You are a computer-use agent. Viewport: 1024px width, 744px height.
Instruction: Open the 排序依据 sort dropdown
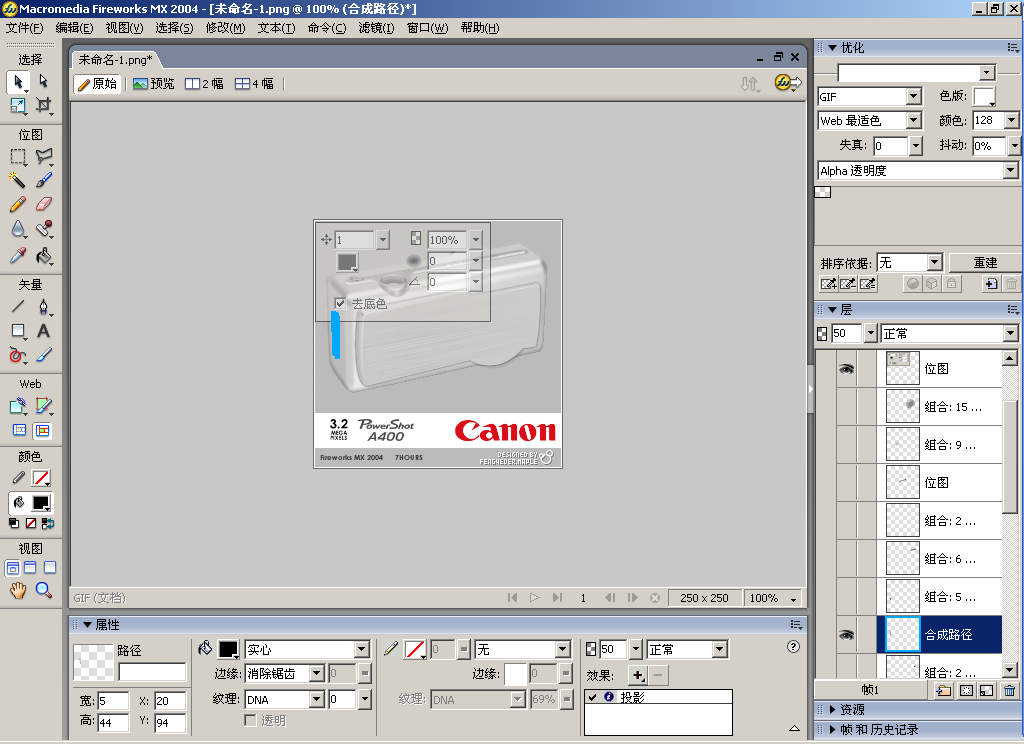[935, 263]
